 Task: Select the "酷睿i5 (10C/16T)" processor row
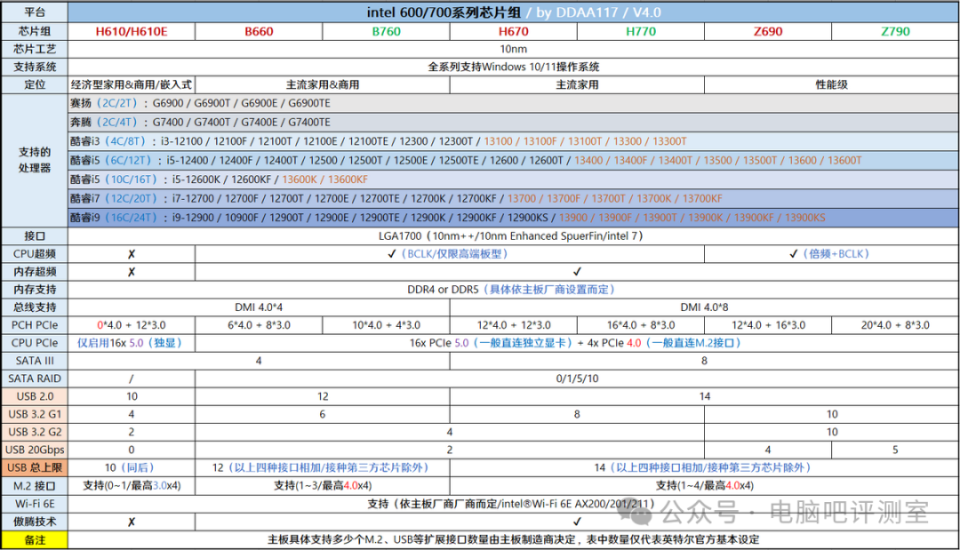pyautogui.click(x=513, y=179)
